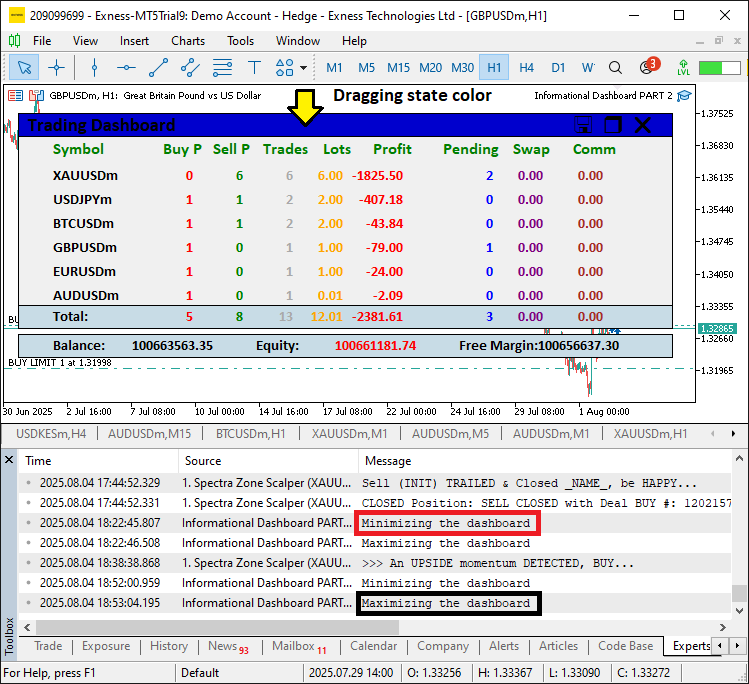Switch chart to weekly timeframe
Viewport: 749px width, 684px height.
click(x=588, y=67)
